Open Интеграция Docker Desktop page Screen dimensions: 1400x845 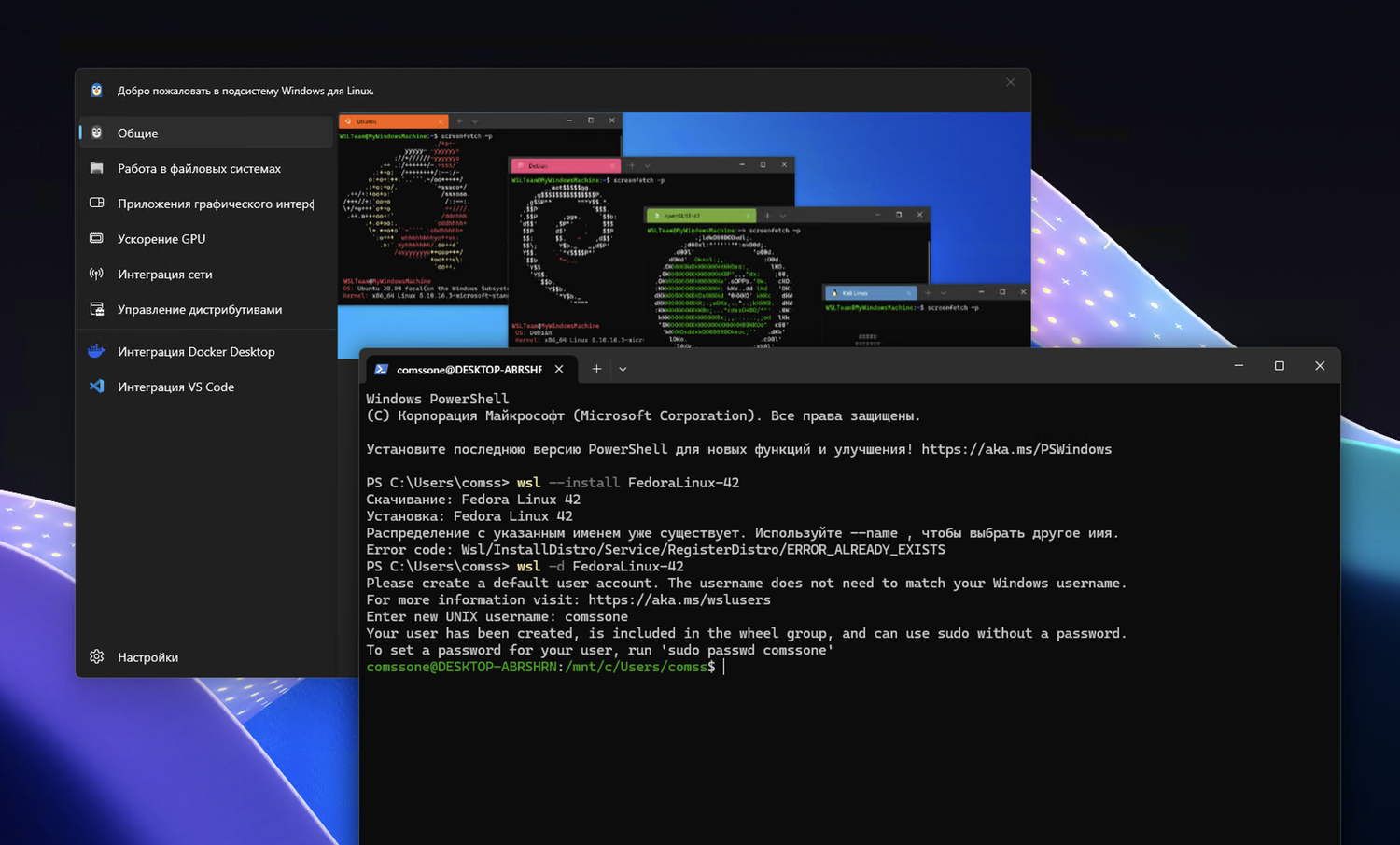tap(206, 352)
